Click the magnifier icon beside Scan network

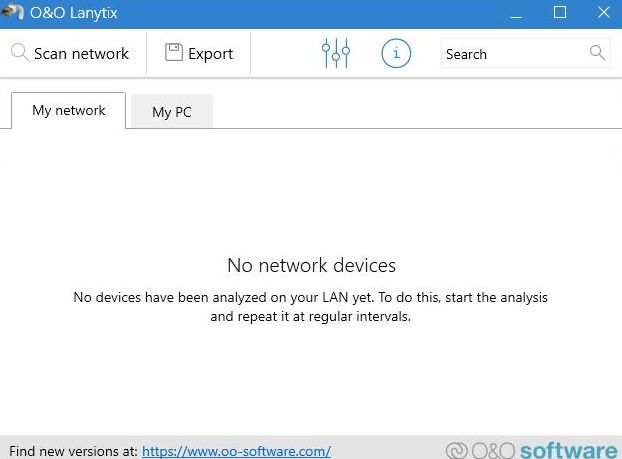coord(20,53)
